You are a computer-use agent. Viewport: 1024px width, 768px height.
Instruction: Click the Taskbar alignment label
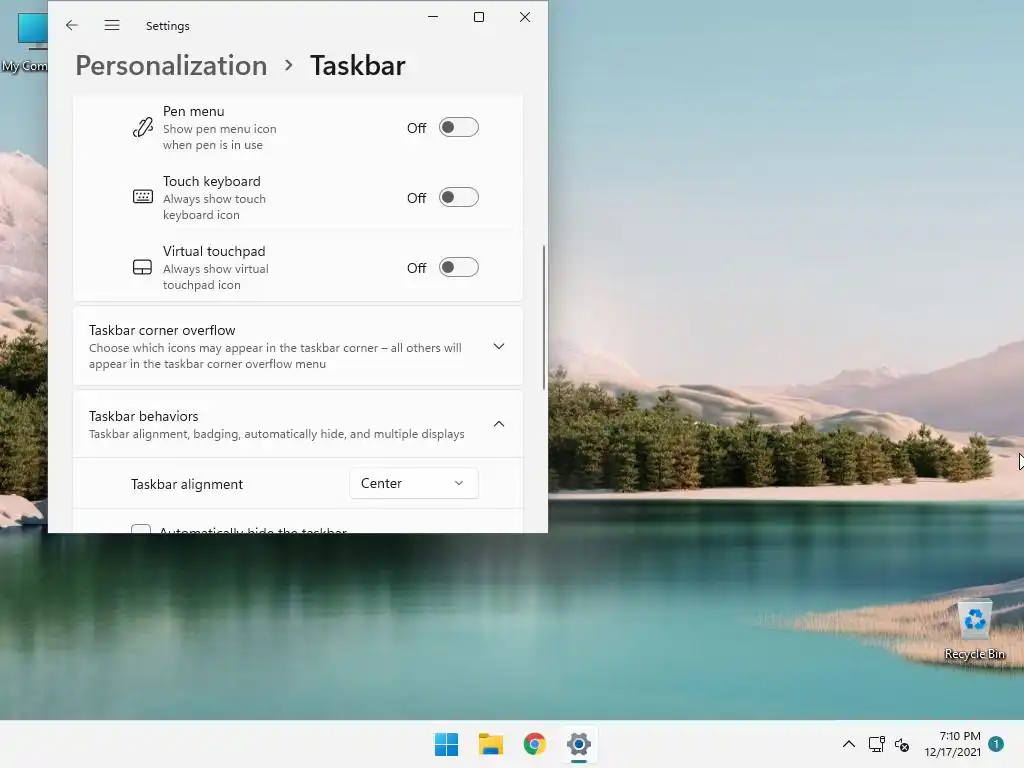point(187,484)
